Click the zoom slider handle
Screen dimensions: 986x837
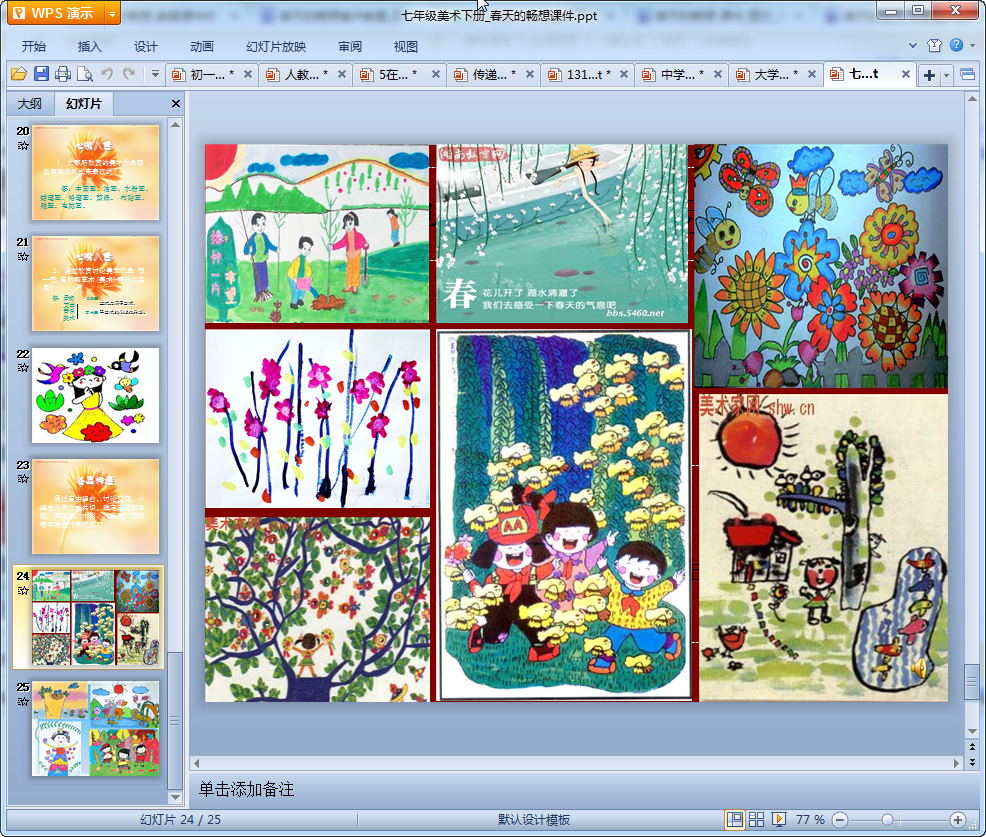[887, 819]
